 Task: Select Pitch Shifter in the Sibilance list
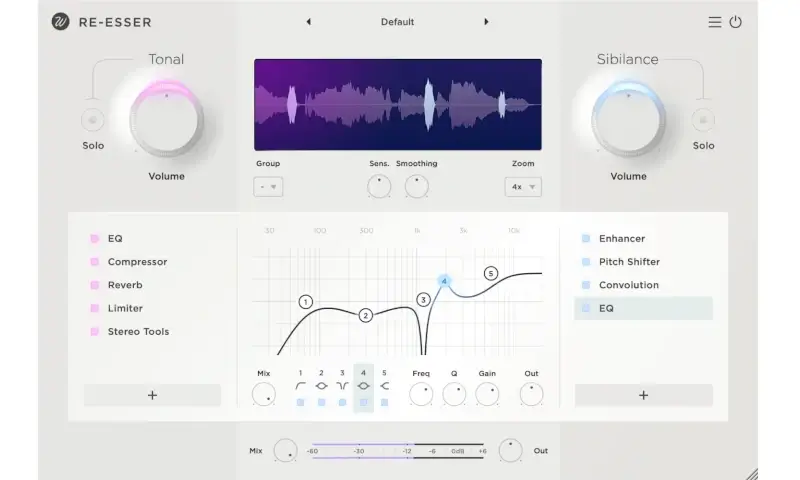[629, 262]
